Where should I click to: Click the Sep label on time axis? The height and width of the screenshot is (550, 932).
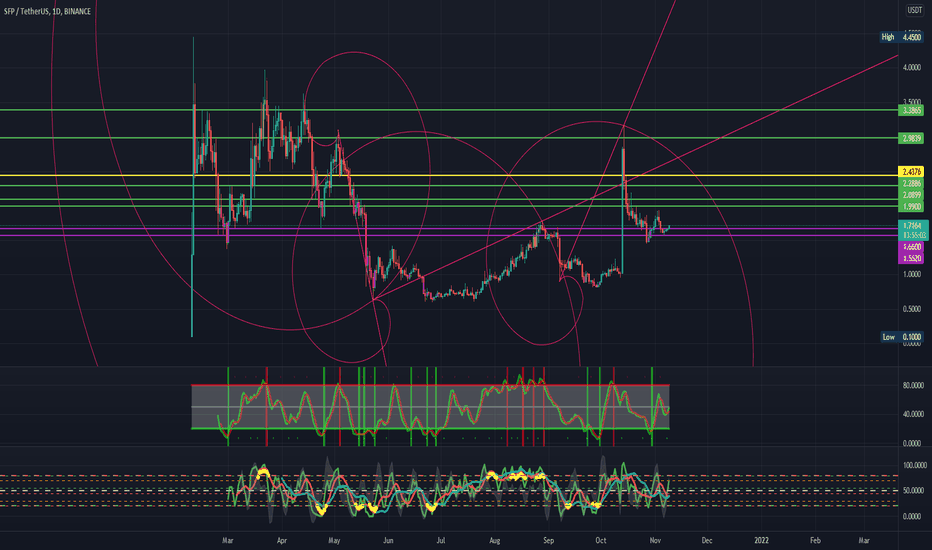549,540
